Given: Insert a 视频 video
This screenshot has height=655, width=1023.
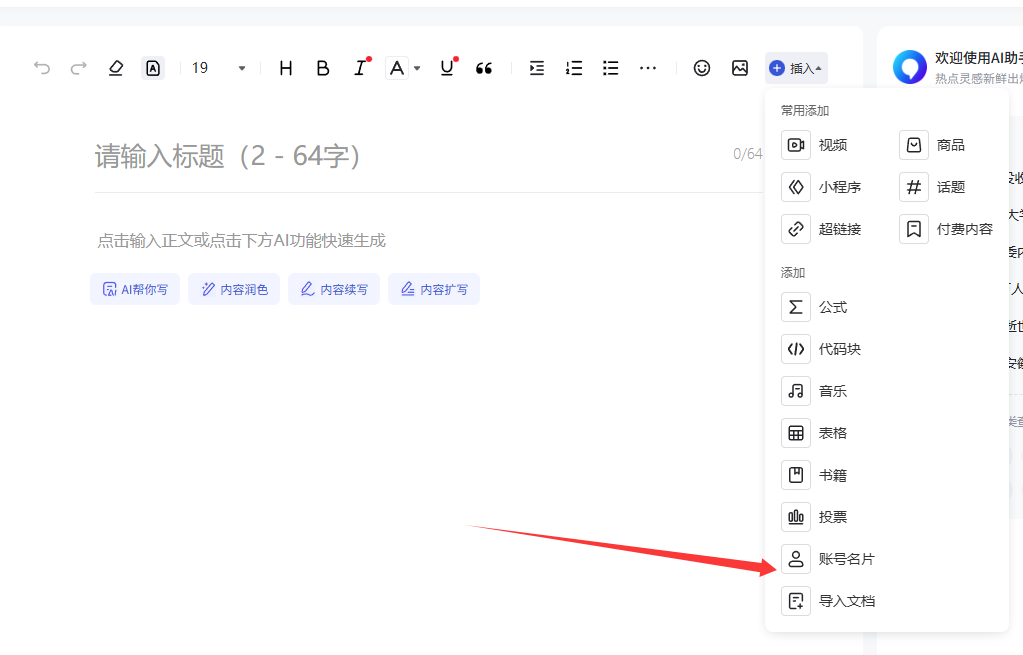Looking at the screenshot, I should pos(832,145).
